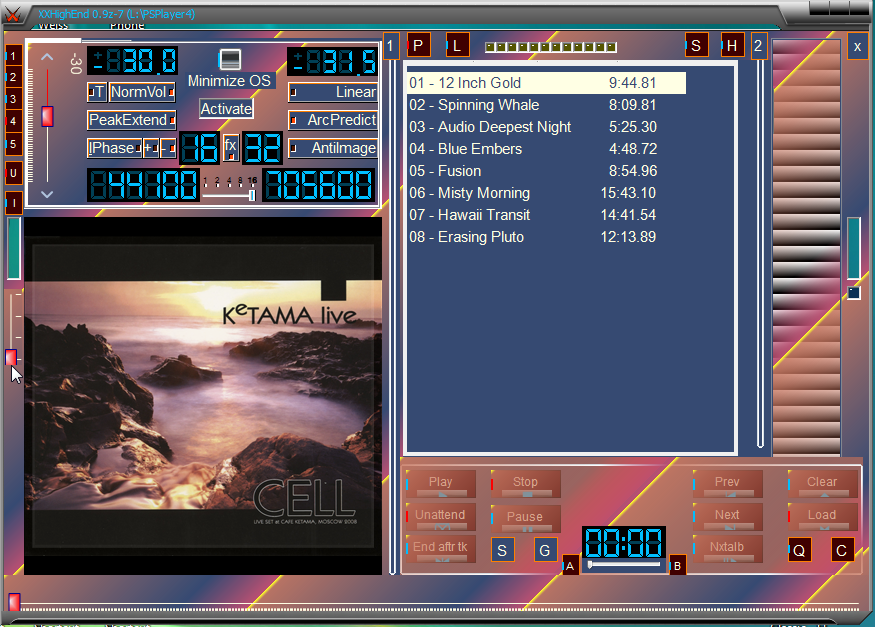The width and height of the screenshot is (875, 627).
Task: Select track 06 - Misty Morning
Action: (x=546, y=193)
